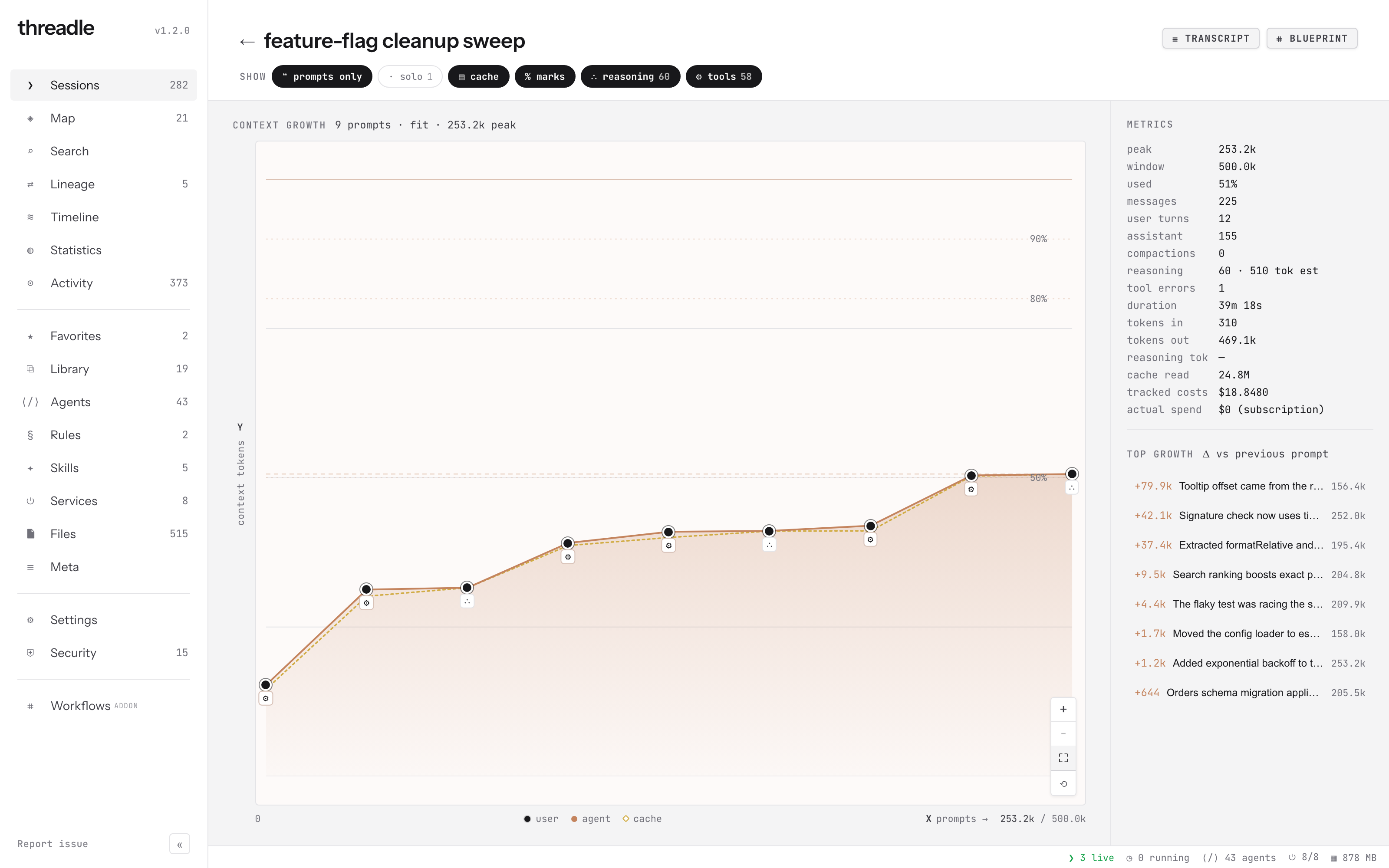Viewport: 1389px width, 868px height.
Task: Click the Favorites star icon
Action: click(x=30, y=336)
